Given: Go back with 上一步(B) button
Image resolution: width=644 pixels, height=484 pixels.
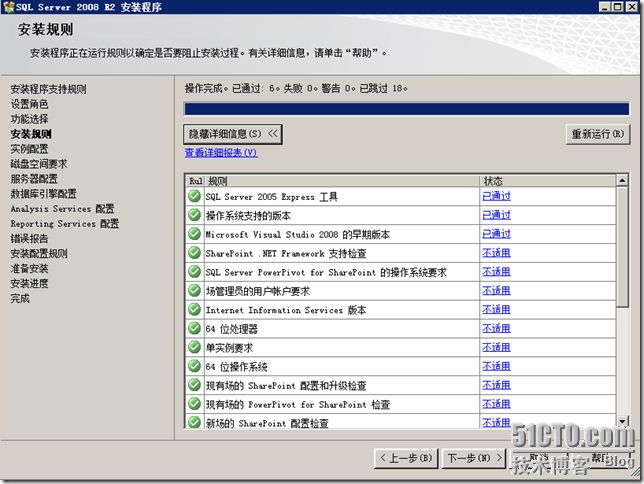Looking at the screenshot, I should 406,458.
